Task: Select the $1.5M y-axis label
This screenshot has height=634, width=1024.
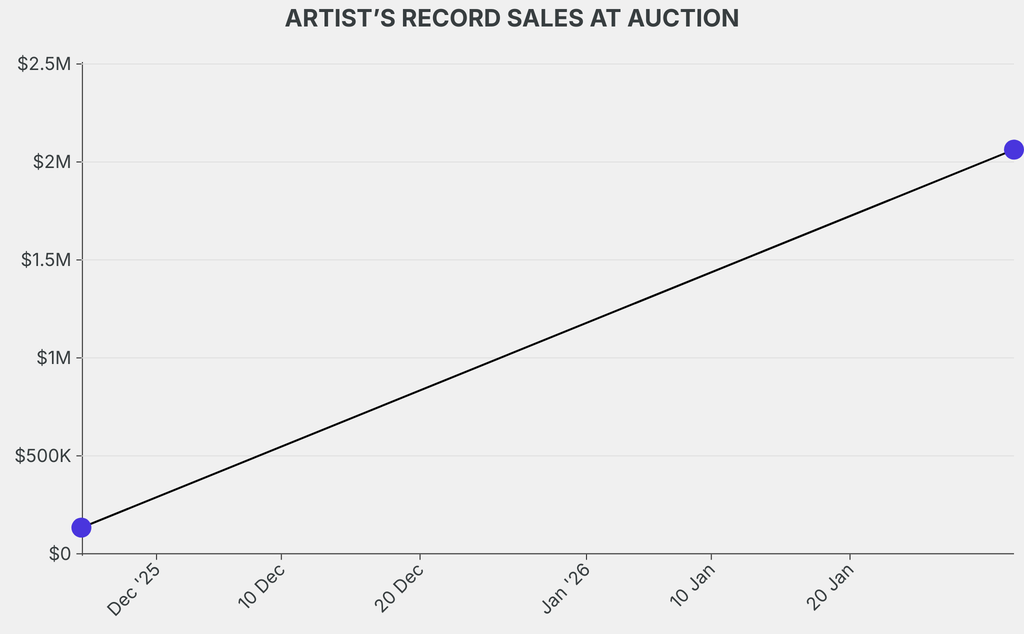Action: (45, 260)
